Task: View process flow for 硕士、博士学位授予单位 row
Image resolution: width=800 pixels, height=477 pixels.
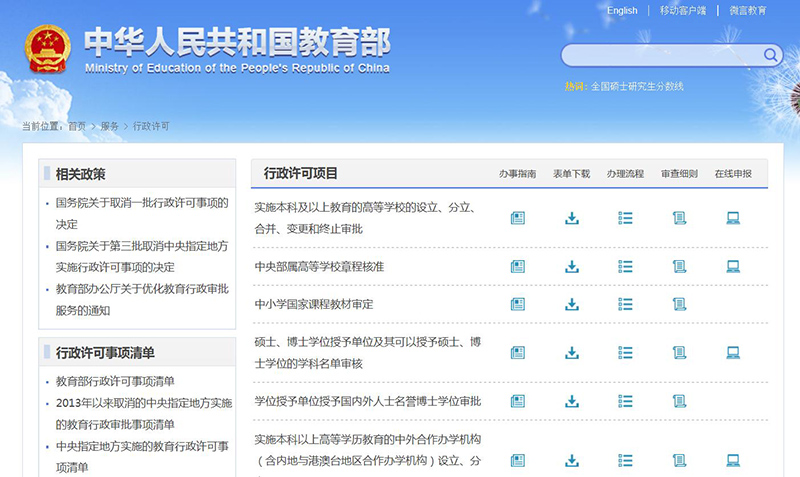Action: (x=626, y=353)
